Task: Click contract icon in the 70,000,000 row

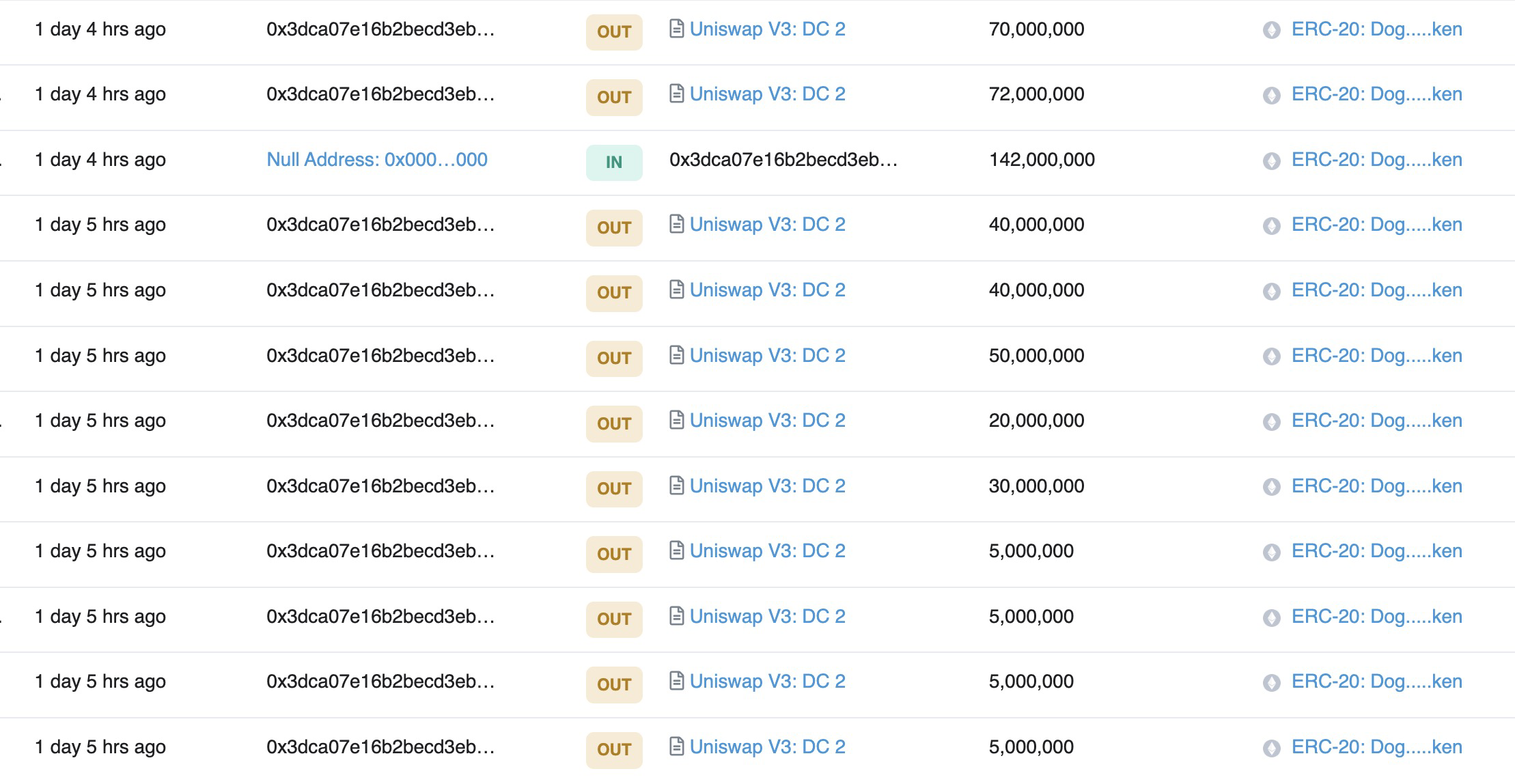Action: pyautogui.click(x=676, y=29)
